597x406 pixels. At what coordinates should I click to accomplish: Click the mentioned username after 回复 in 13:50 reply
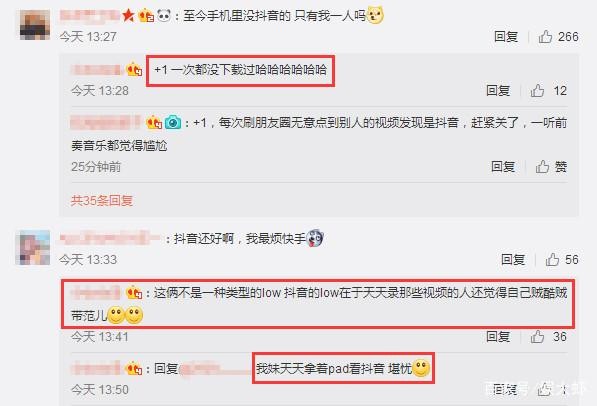tap(216, 369)
